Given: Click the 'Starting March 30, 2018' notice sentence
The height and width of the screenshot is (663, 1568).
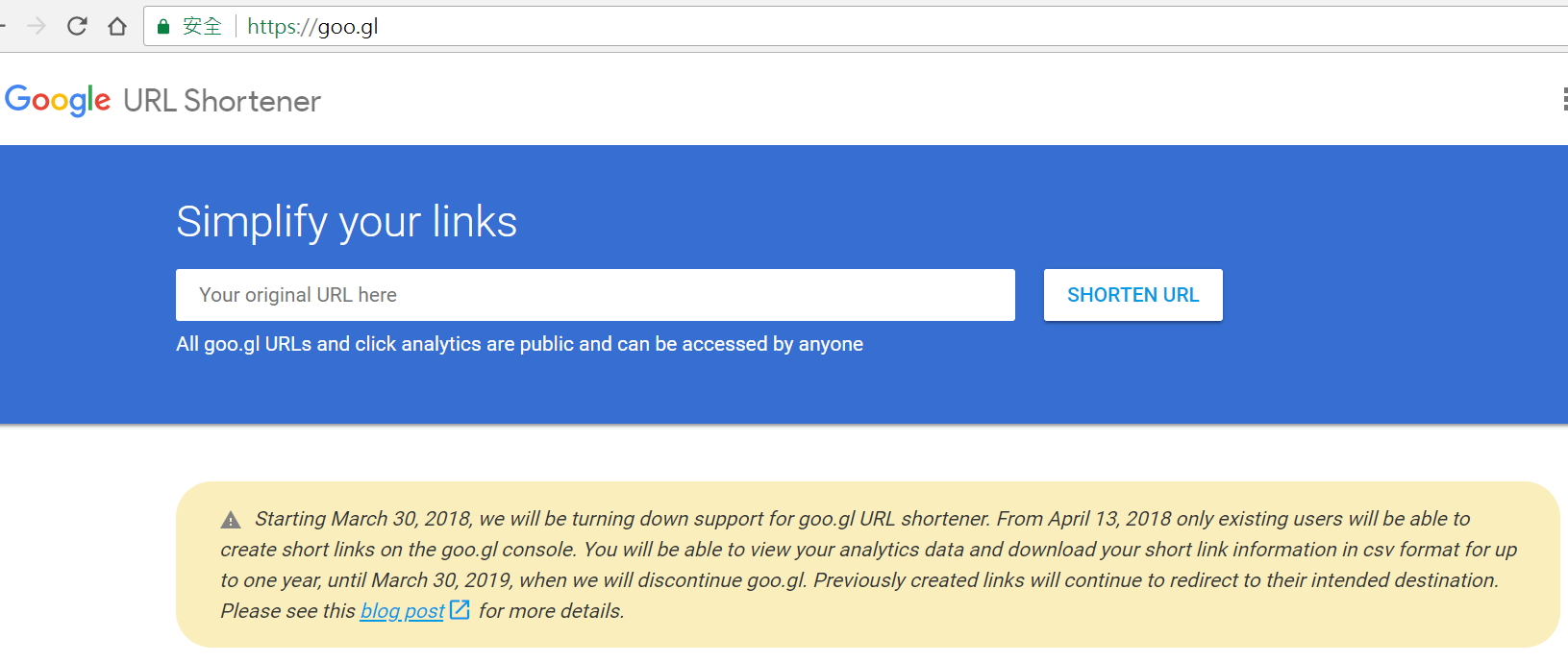Looking at the screenshot, I should (363, 519).
